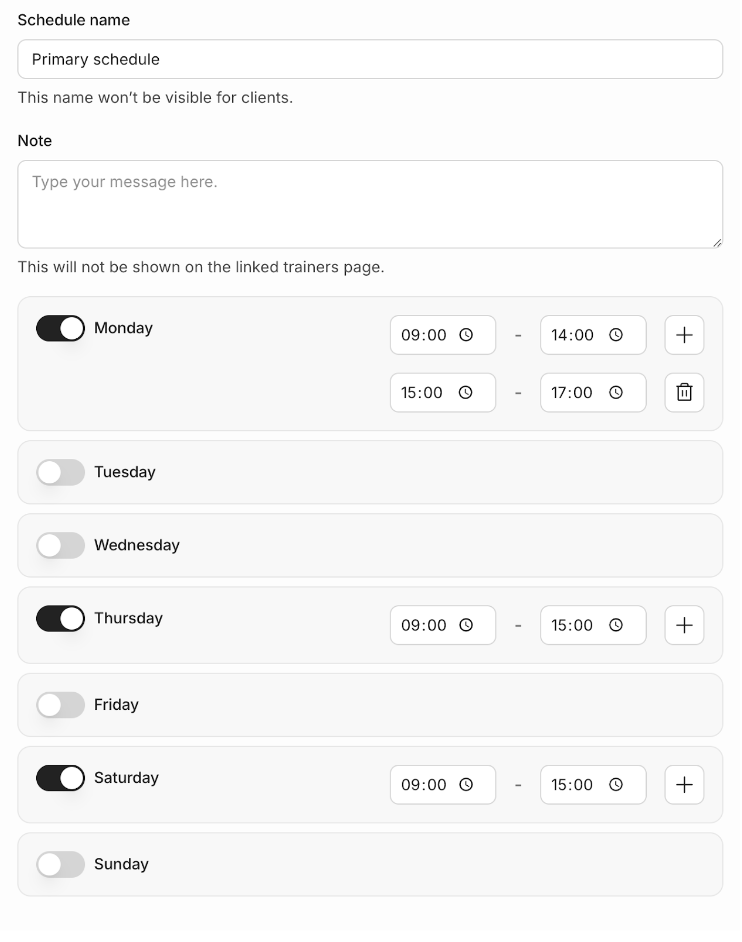
Task: Open clock picker for Thursday 15:00 end
Action: [616, 625]
